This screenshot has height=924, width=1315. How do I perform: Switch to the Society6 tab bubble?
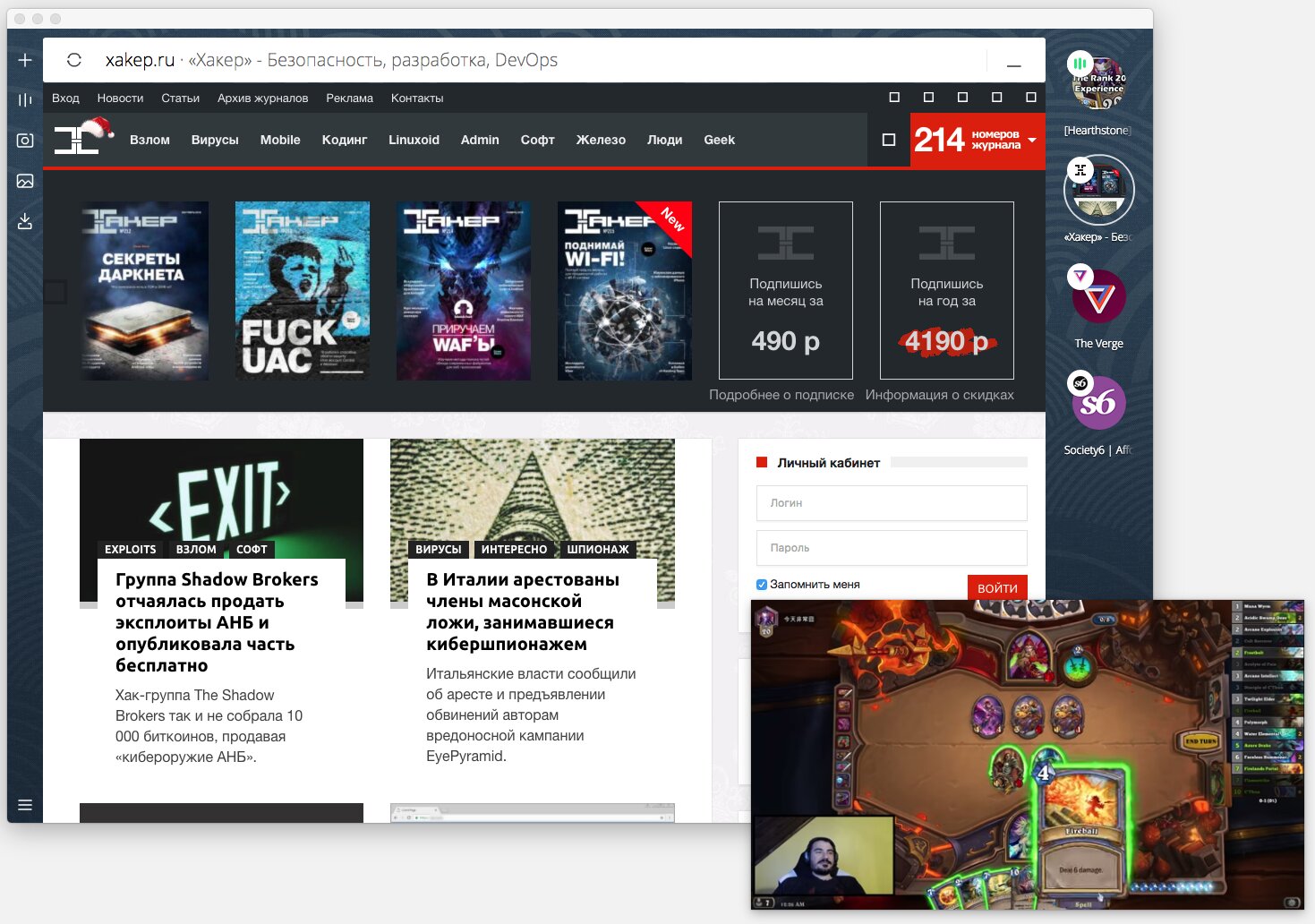click(x=1099, y=403)
